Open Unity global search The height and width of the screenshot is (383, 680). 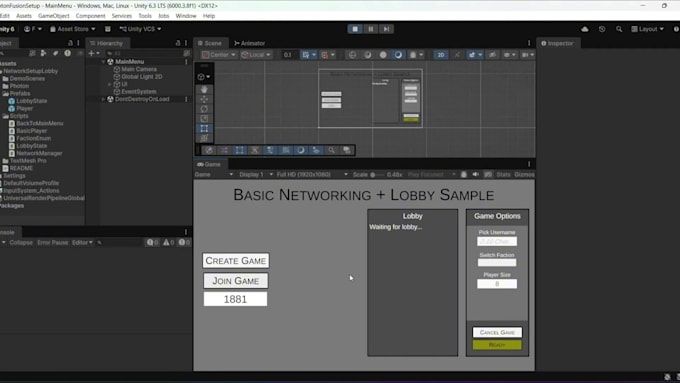pos(619,29)
